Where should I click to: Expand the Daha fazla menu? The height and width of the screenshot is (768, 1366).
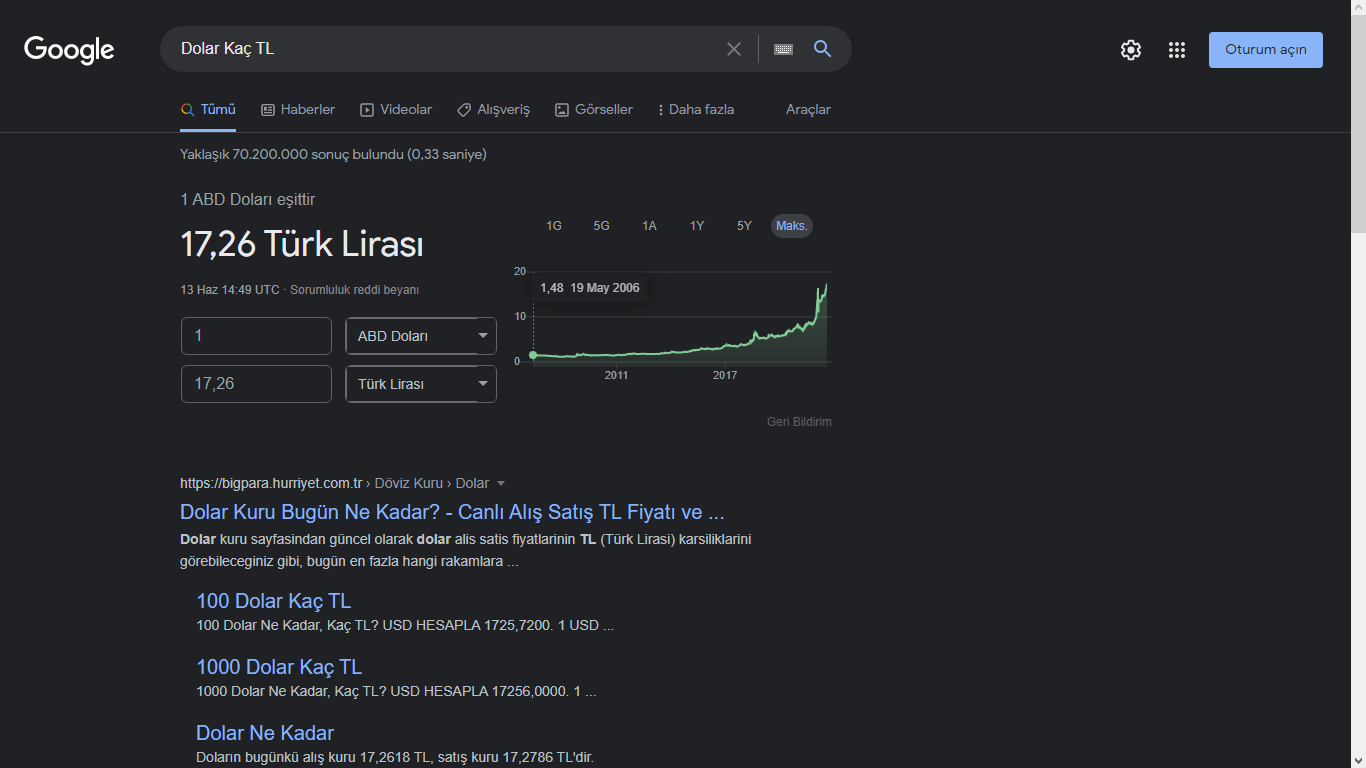pos(696,110)
